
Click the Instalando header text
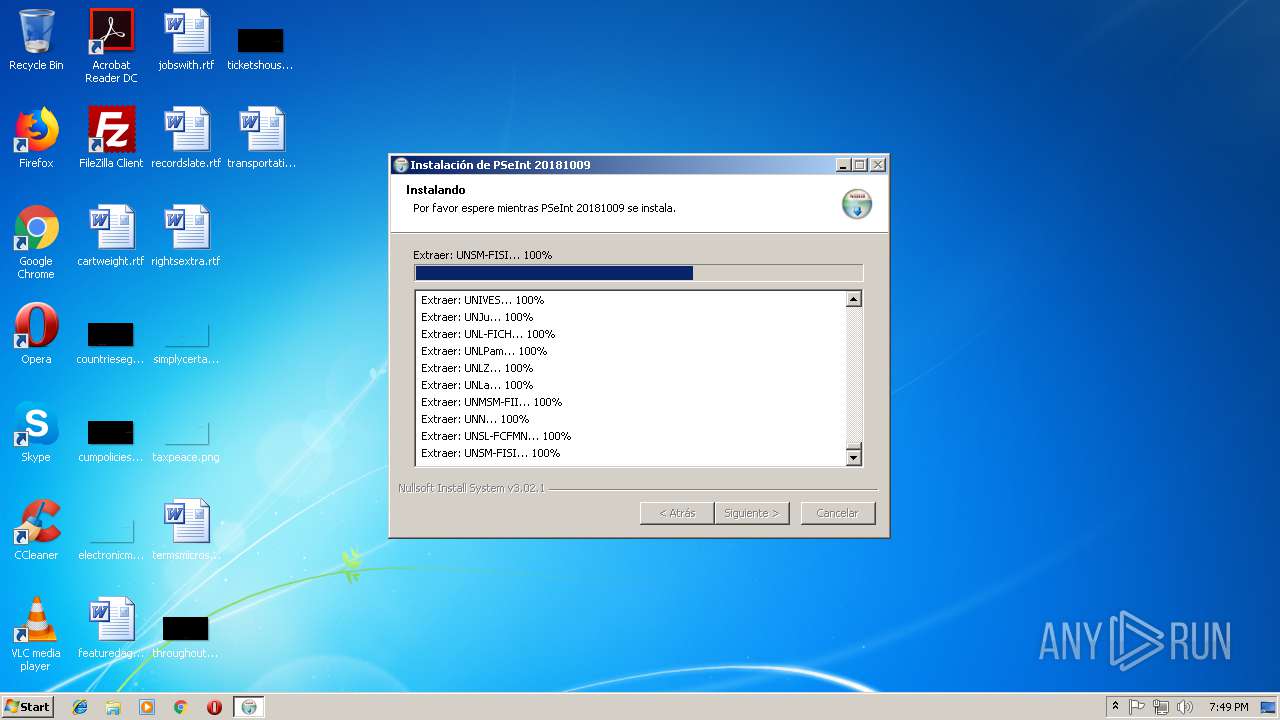pos(436,190)
